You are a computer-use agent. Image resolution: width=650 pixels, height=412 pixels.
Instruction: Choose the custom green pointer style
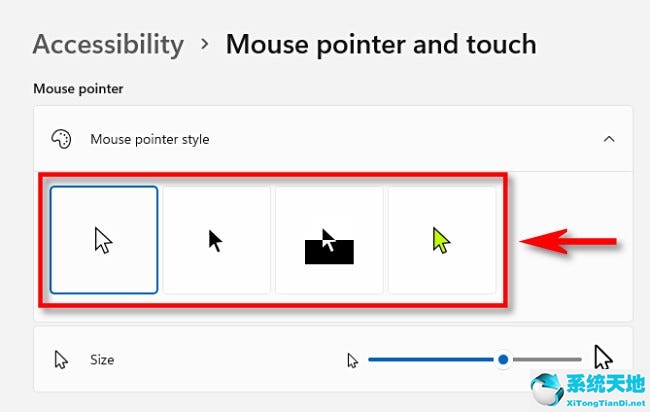point(441,240)
